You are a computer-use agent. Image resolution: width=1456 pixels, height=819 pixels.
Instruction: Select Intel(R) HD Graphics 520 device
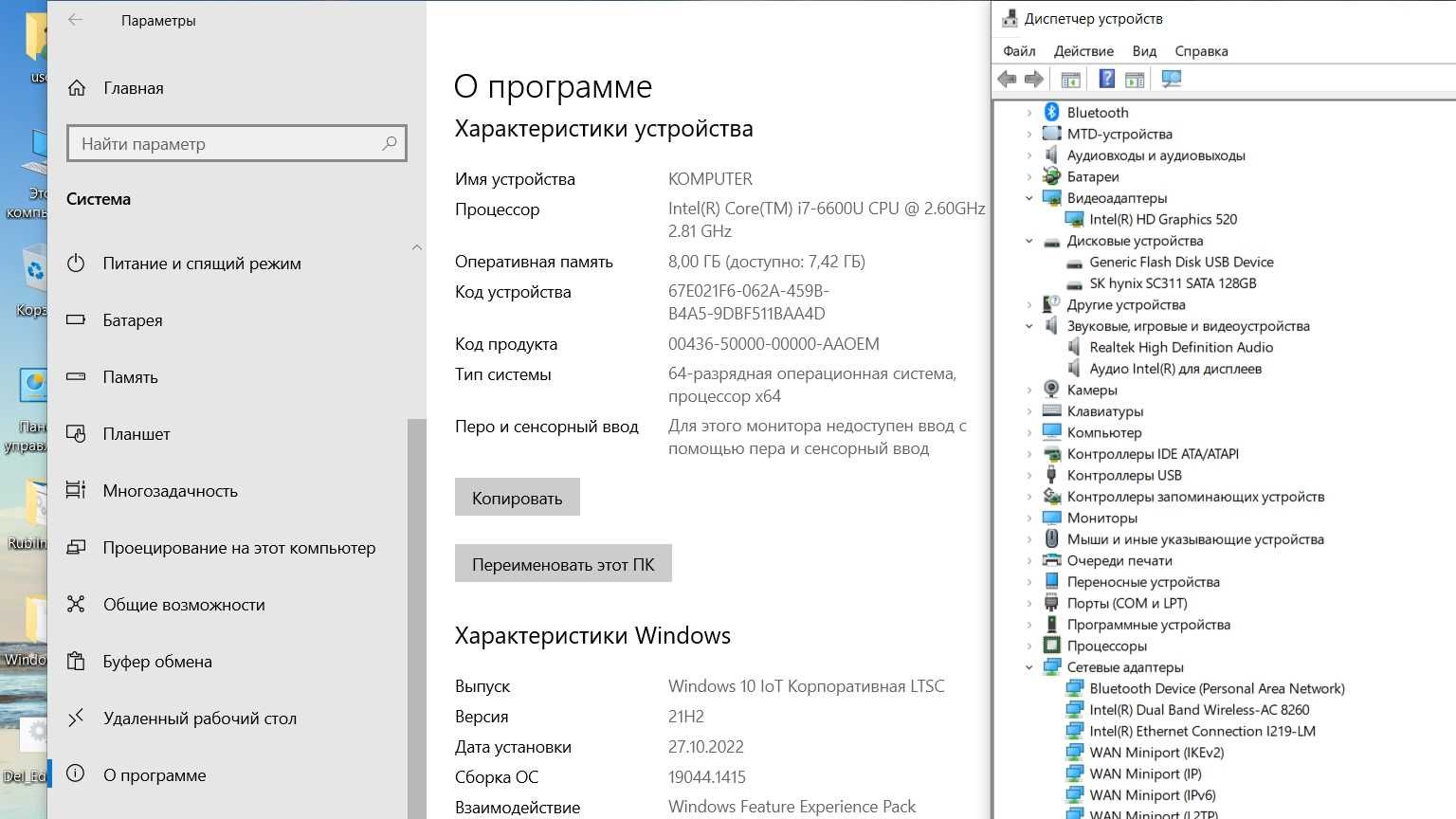tap(1163, 219)
